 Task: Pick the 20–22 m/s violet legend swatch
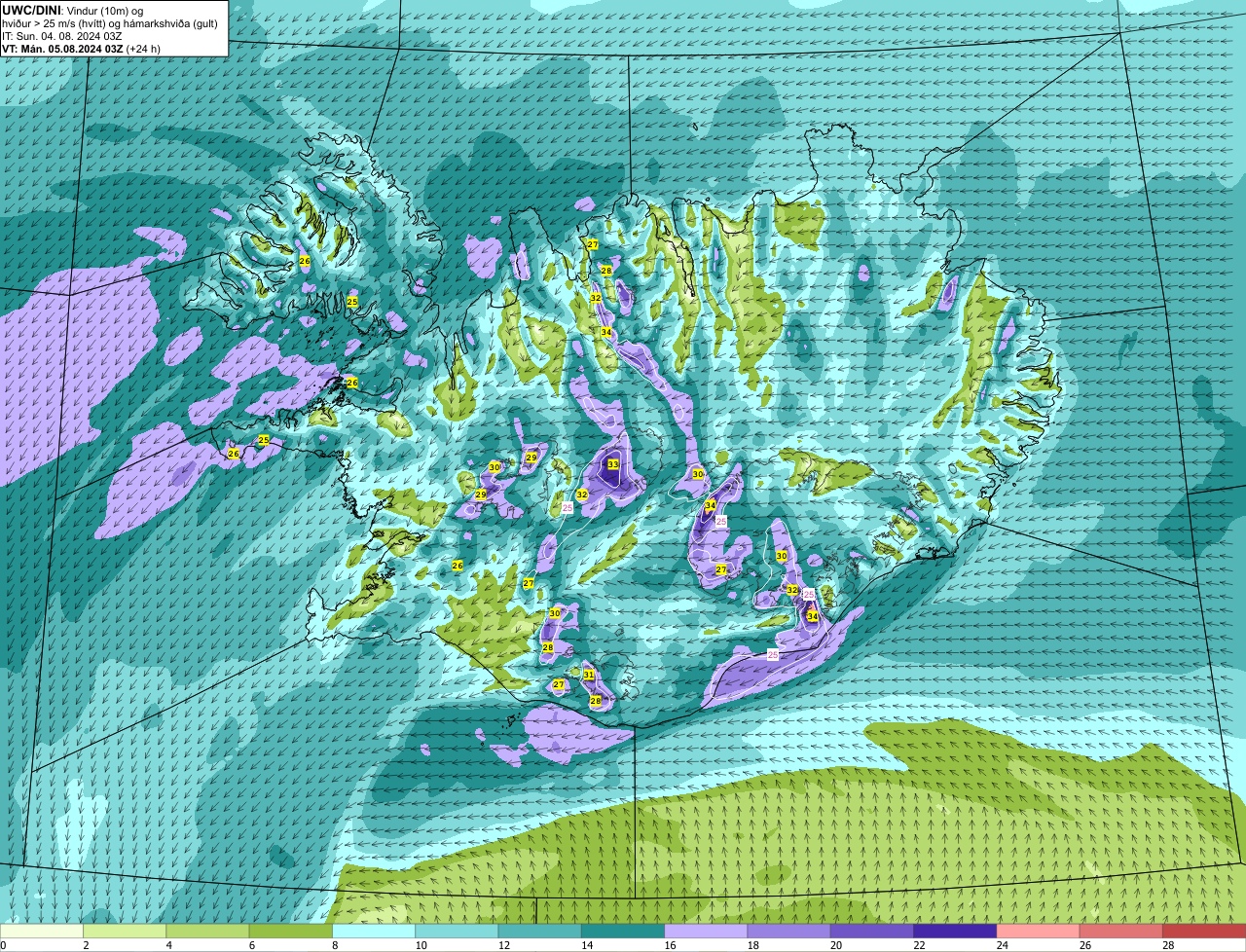tap(872, 931)
